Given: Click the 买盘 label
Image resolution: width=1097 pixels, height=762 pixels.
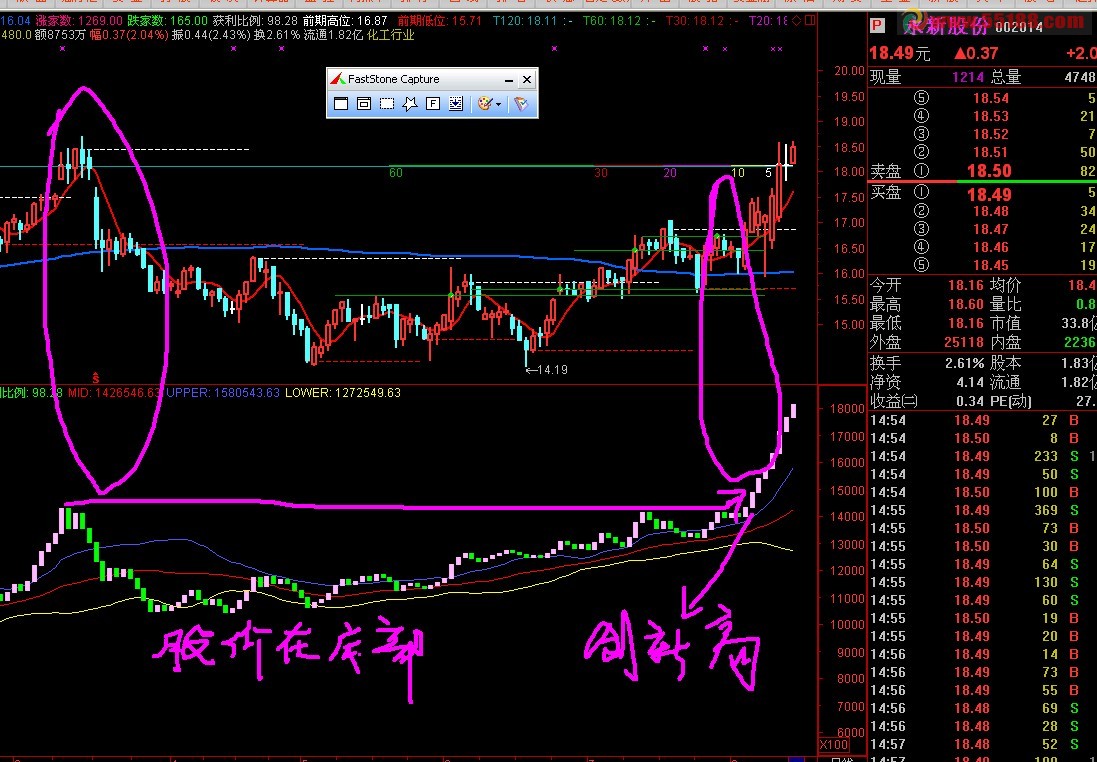Looking at the screenshot, I should coord(886,192).
